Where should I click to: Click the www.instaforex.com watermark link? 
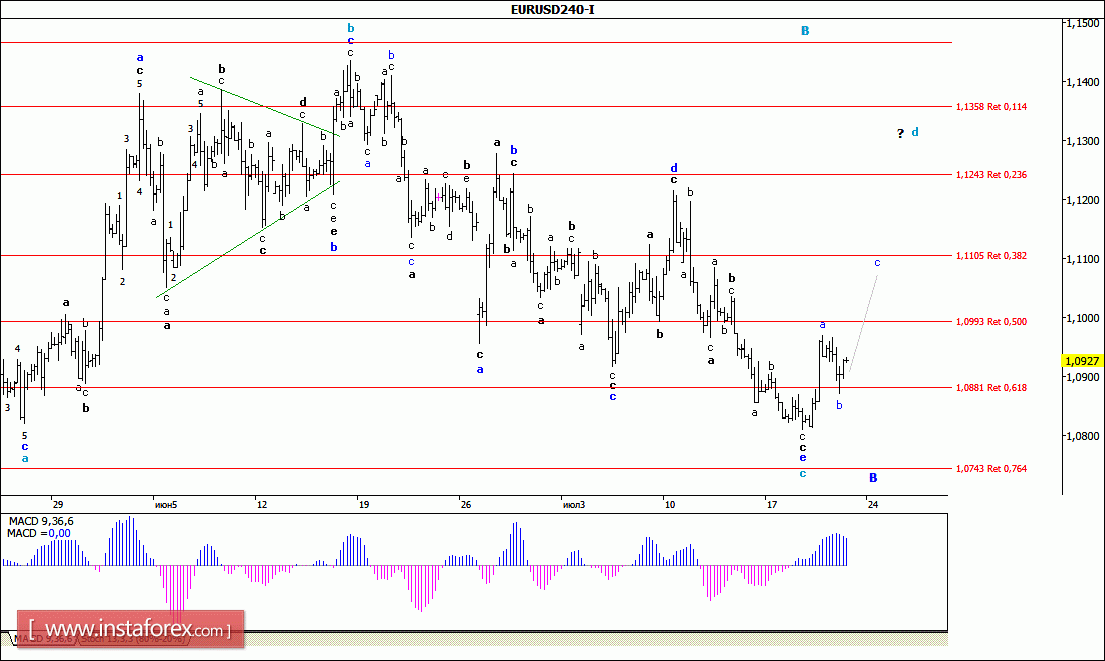(x=136, y=630)
